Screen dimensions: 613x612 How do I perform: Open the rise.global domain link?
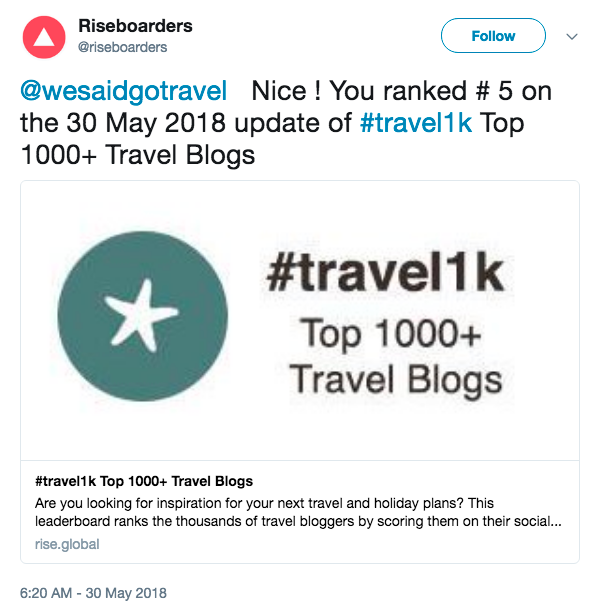[x=67, y=544]
